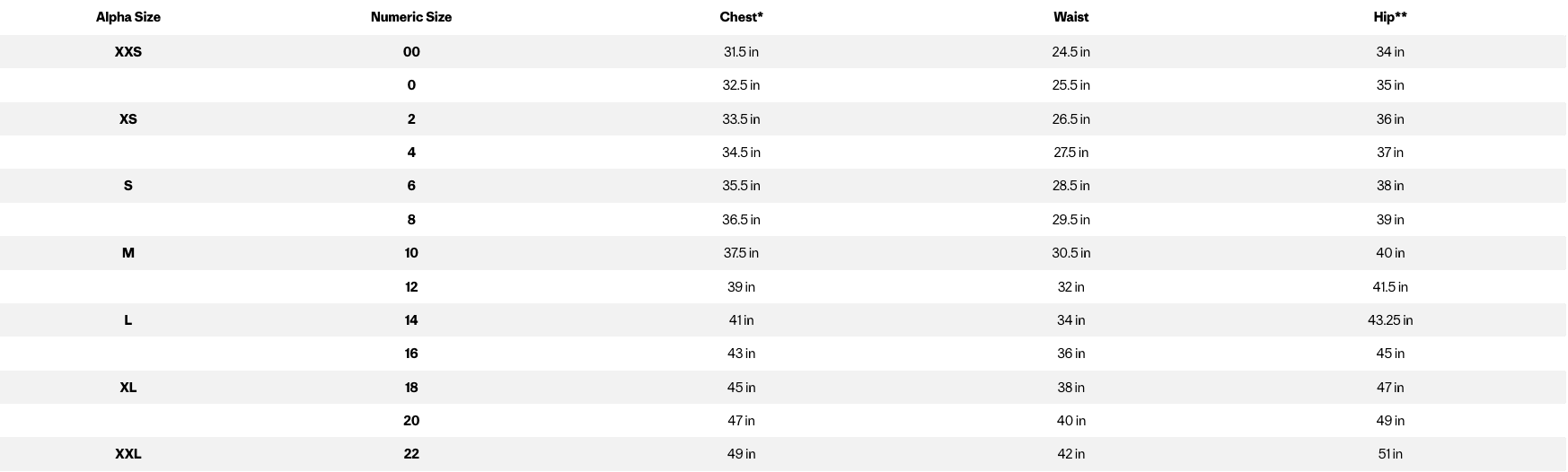1568x472 pixels.
Task: Click the 41.5 in hip value
Action: click(1389, 287)
